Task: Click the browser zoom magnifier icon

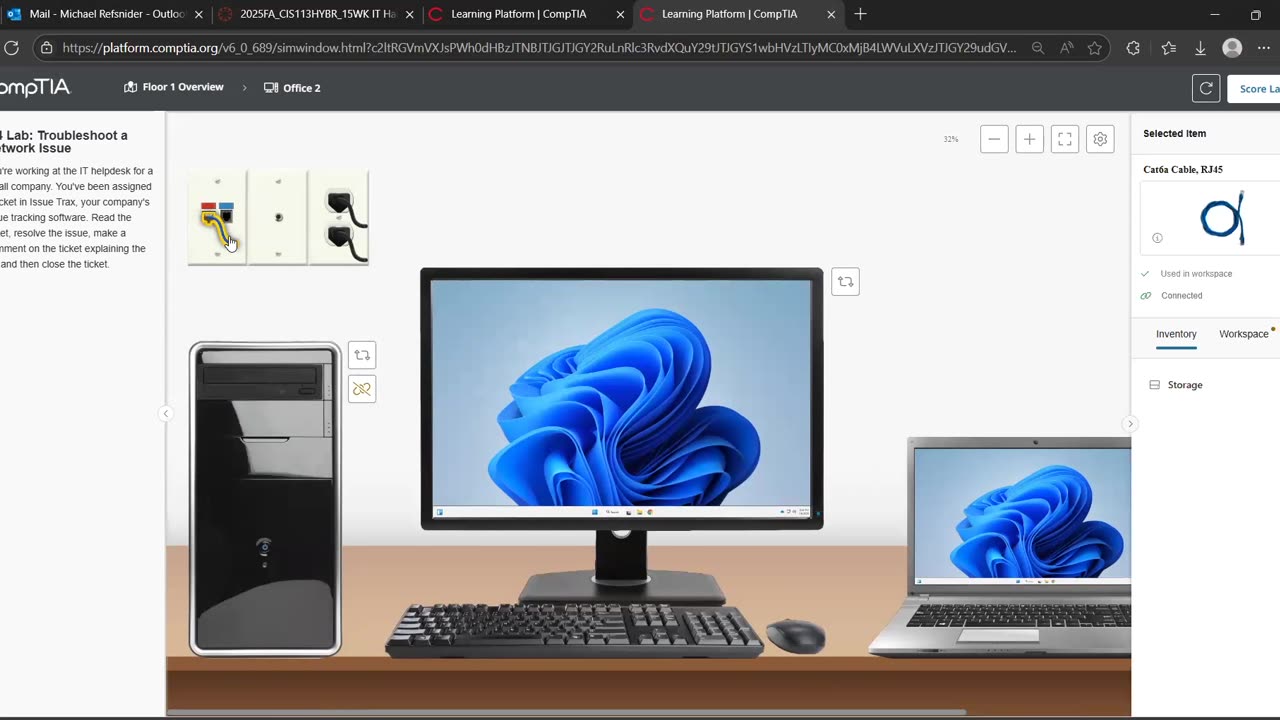Action: [1038, 48]
